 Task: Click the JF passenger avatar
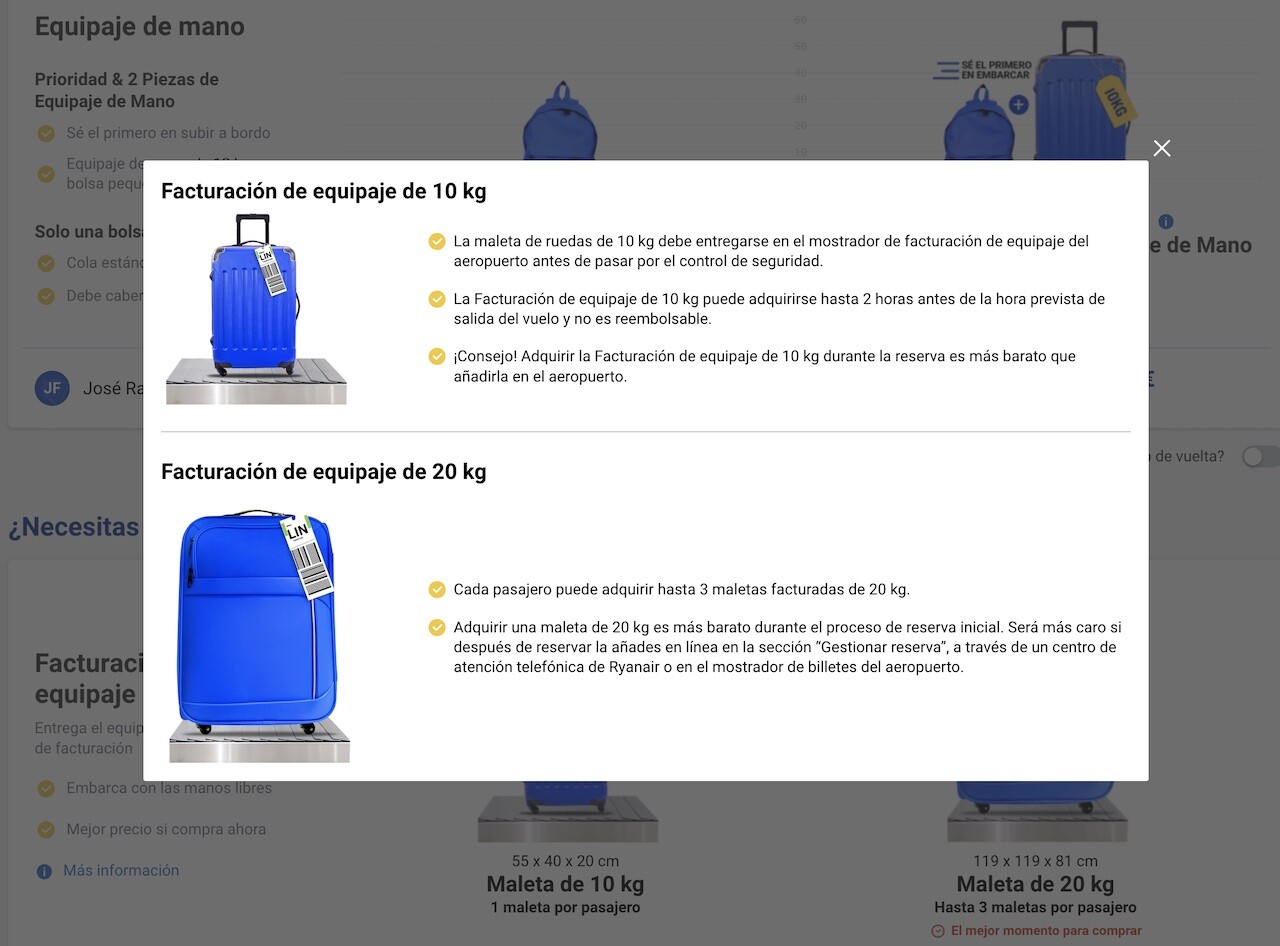[x=52, y=388]
